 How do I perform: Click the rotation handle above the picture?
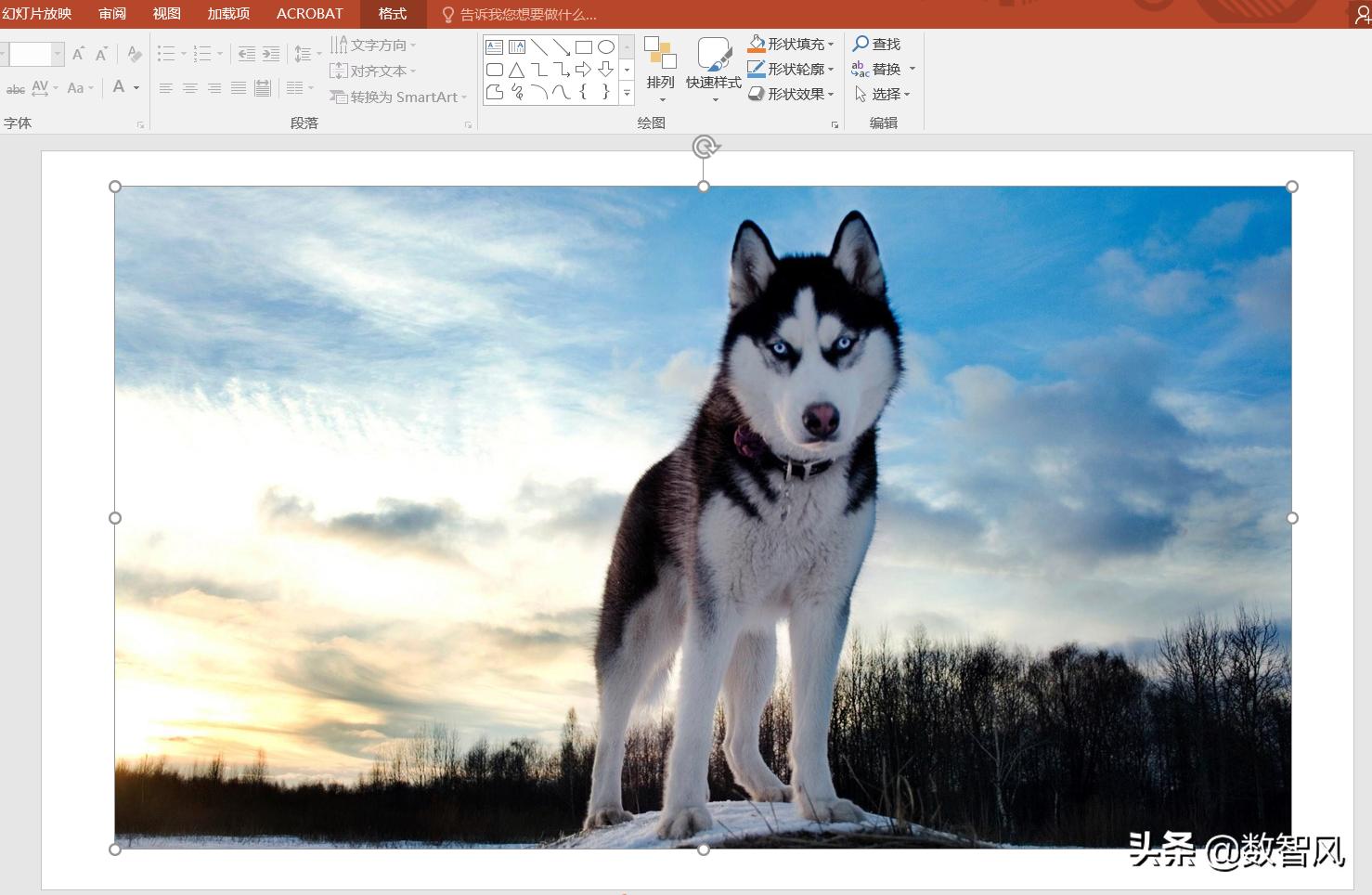click(705, 147)
